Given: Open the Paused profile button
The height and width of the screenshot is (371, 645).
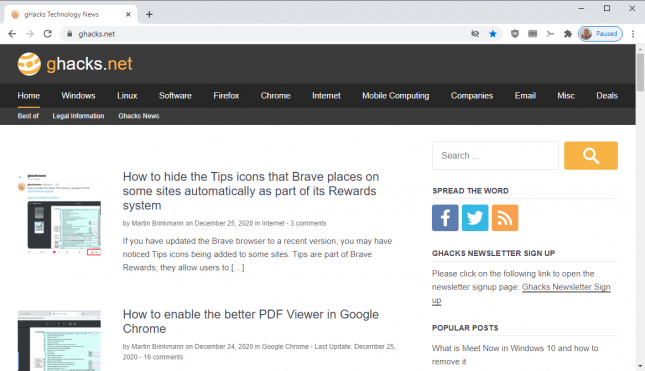Looking at the screenshot, I should click(x=600, y=34).
